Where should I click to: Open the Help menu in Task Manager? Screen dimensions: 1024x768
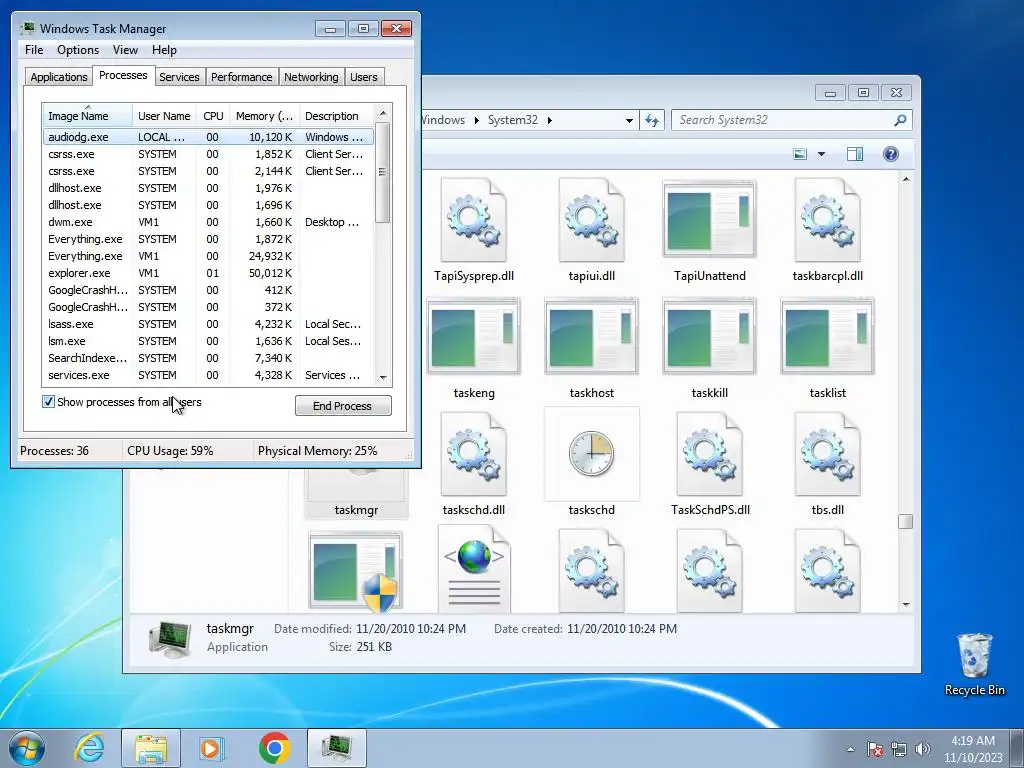point(164,50)
